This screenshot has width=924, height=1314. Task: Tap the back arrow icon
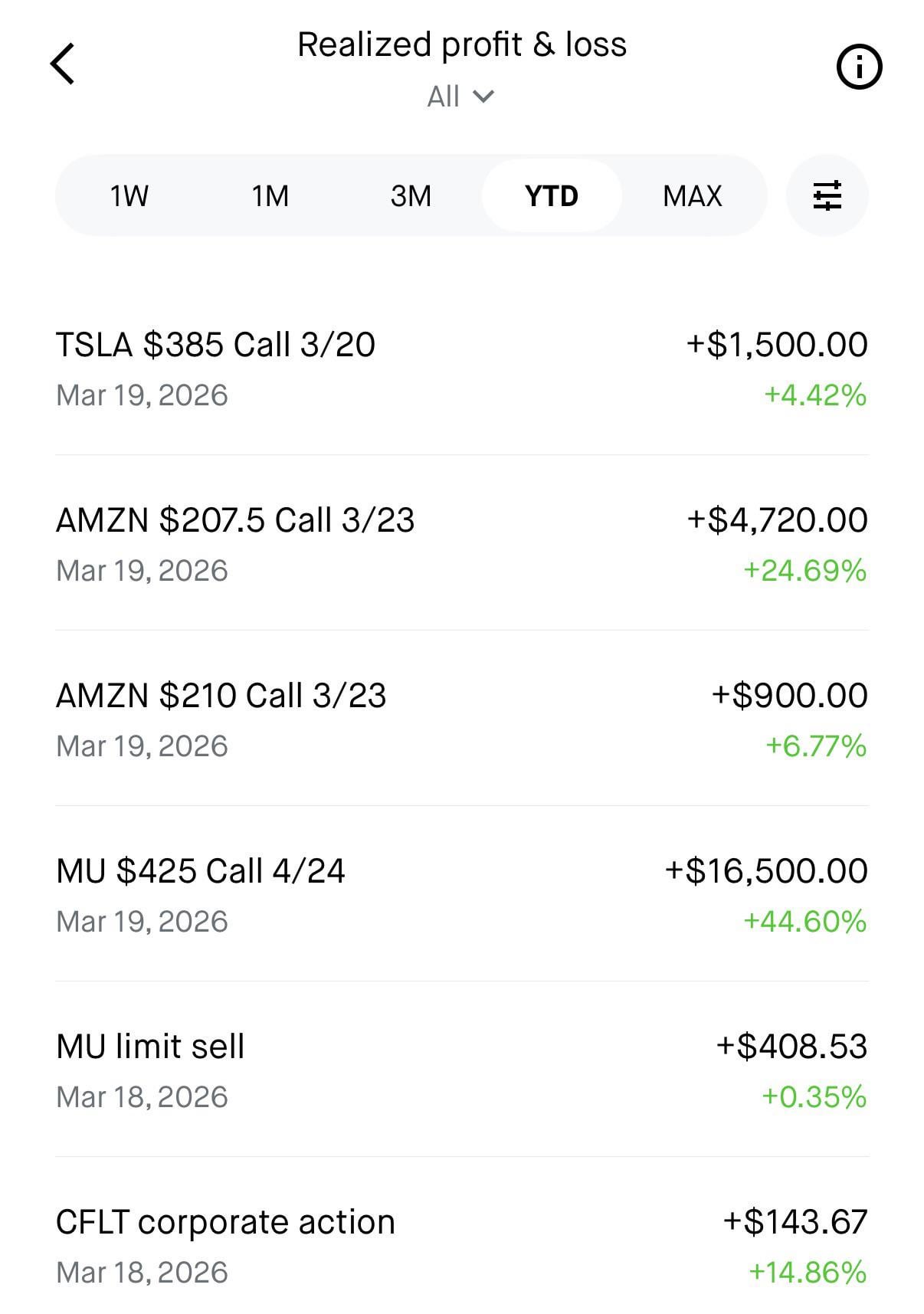[x=63, y=64]
